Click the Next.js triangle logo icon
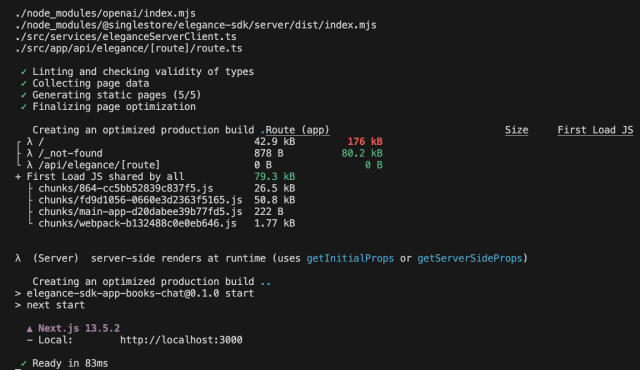Screen dimensions: 640x370 (29, 328)
